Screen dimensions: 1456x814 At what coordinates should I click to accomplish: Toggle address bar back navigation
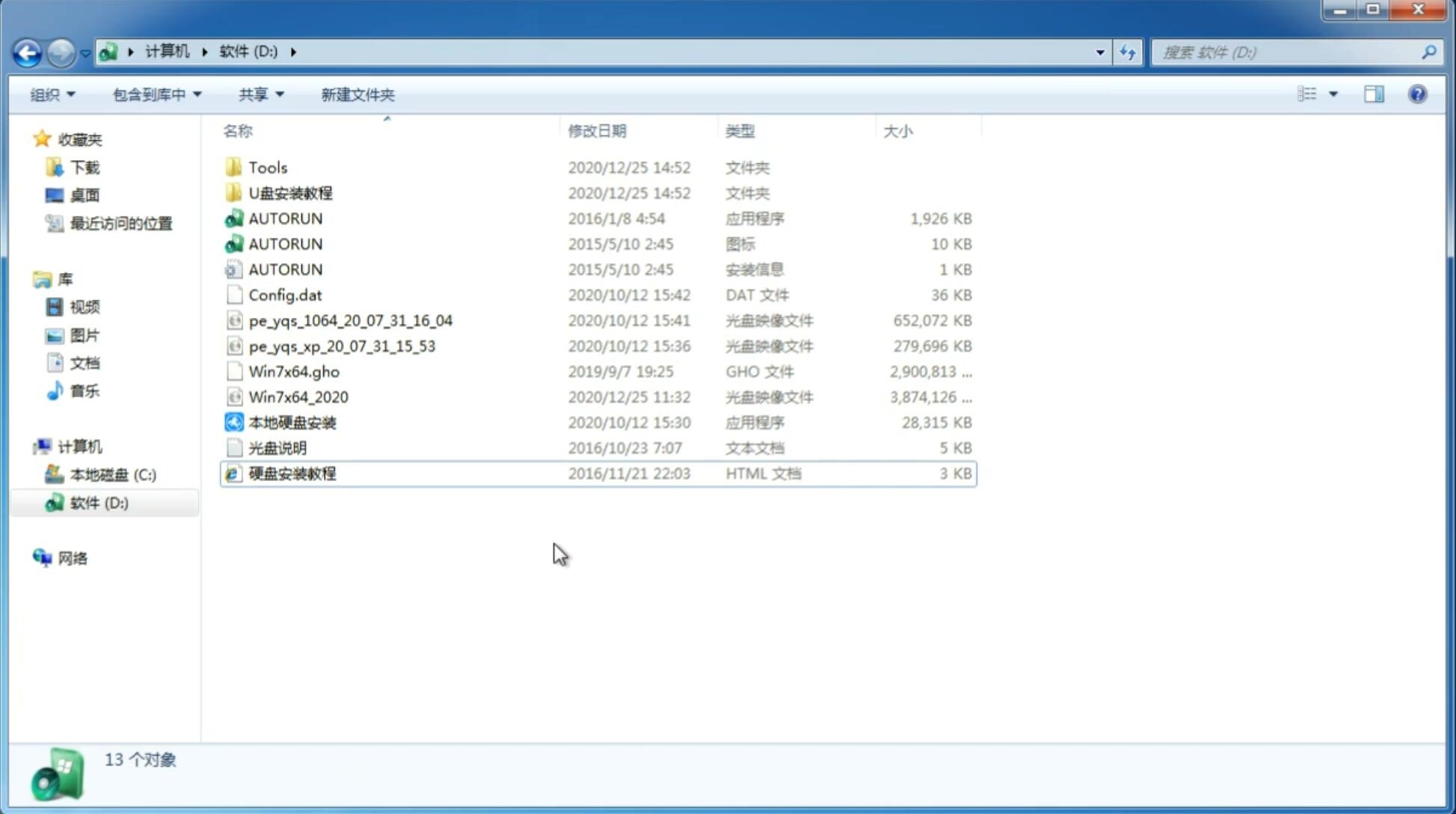click(28, 51)
